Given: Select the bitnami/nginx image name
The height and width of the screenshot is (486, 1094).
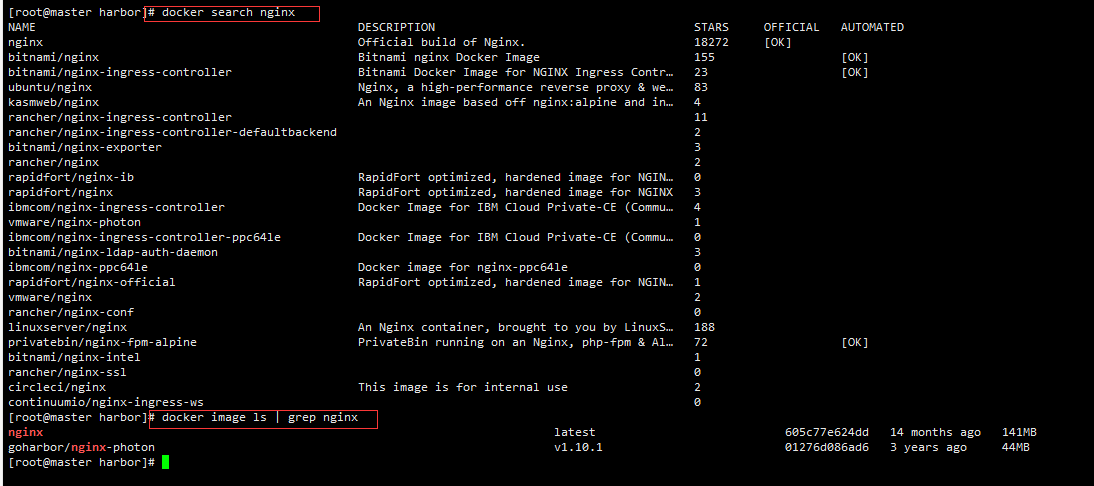Looking at the screenshot, I should (x=53, y=57).
